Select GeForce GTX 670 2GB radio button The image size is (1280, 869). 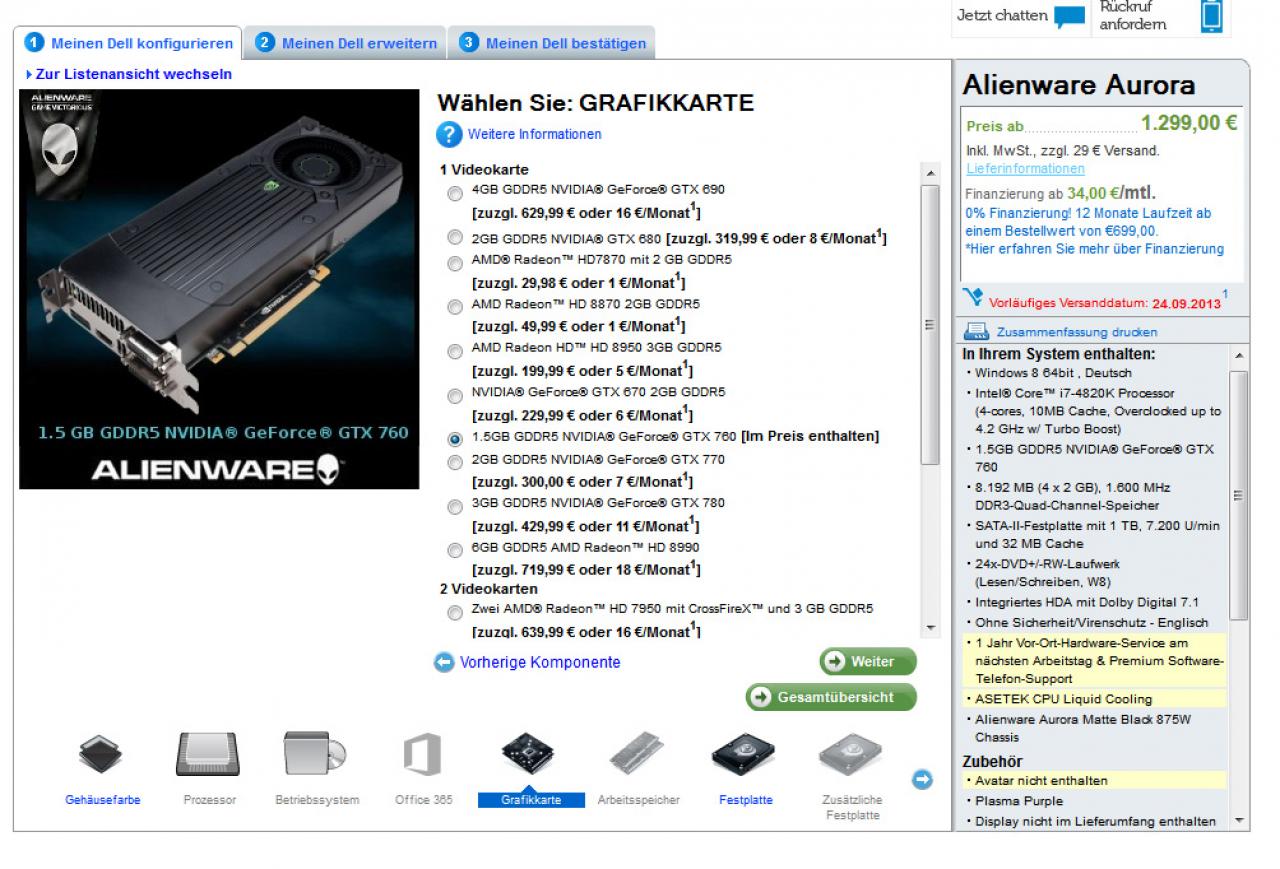pos(455,396)
